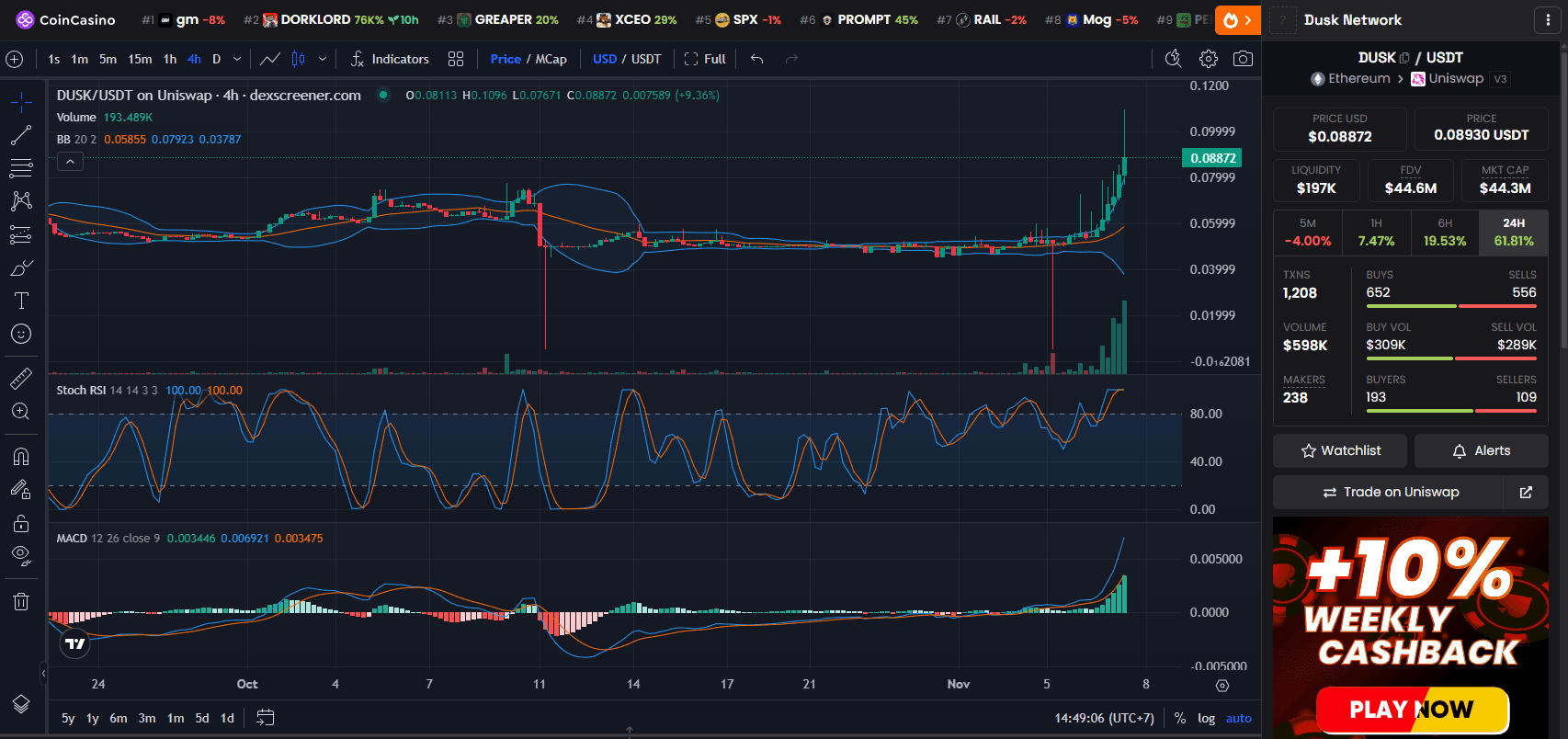Switch denomination to USD
Viewport: 1568px width, 739px height.
click(605, 59)
